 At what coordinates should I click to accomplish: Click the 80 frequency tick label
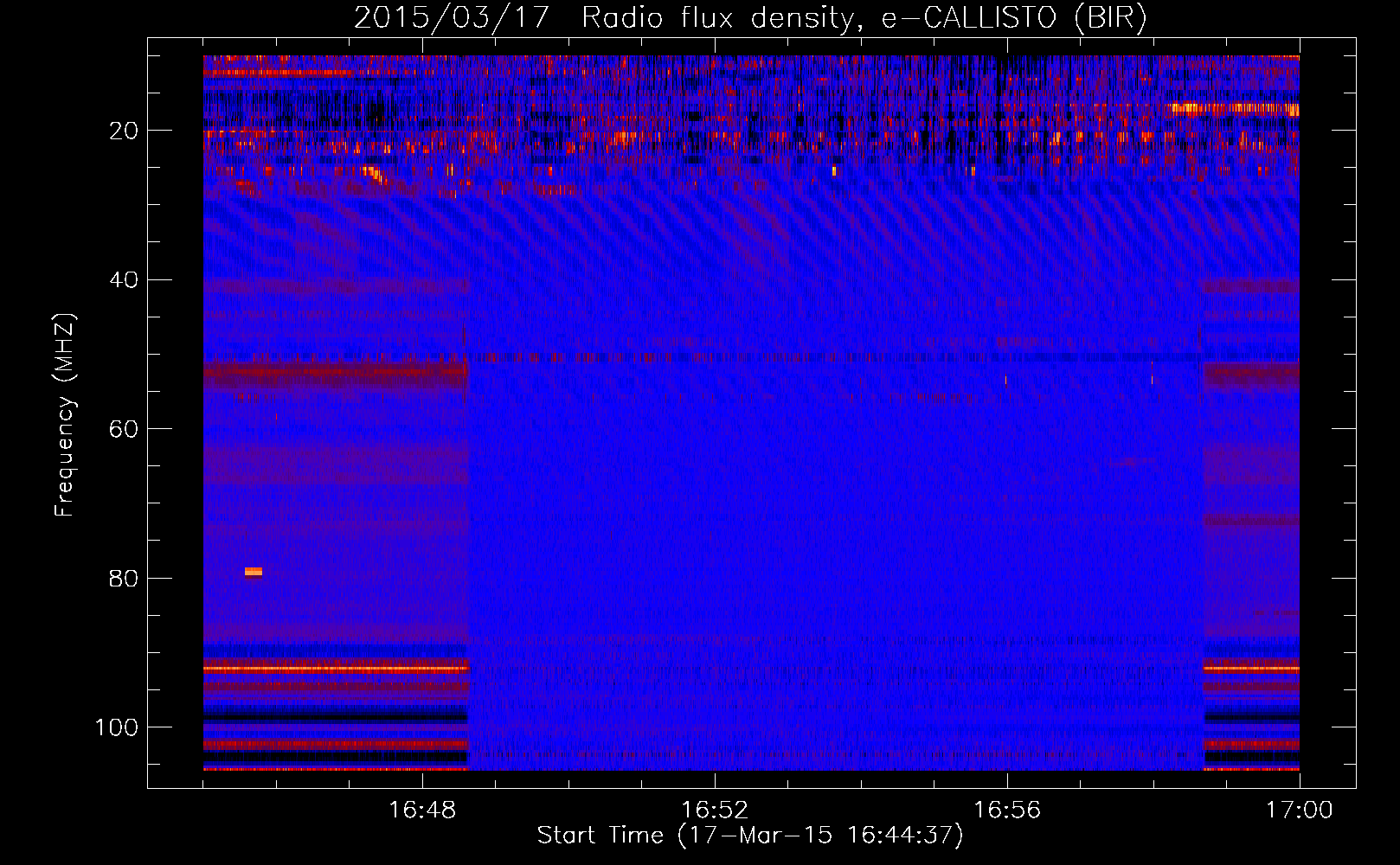tap(124, 578)
